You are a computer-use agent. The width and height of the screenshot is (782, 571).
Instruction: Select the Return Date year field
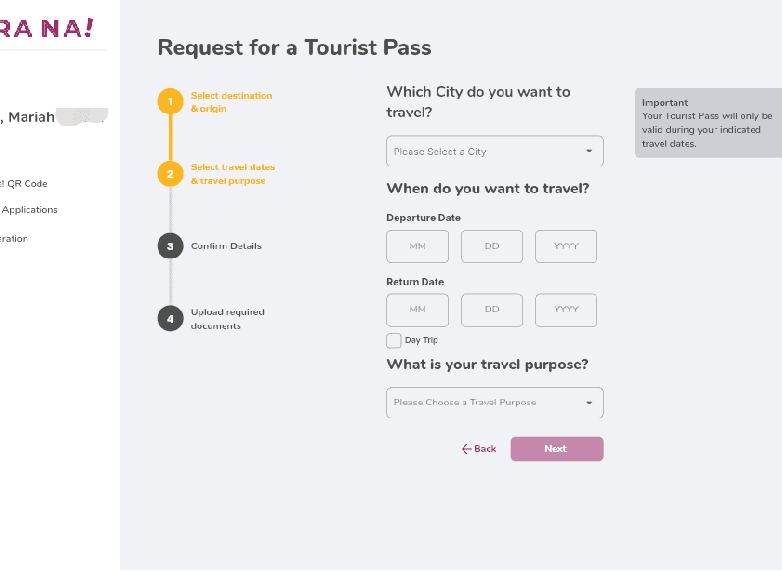point(566,310)
